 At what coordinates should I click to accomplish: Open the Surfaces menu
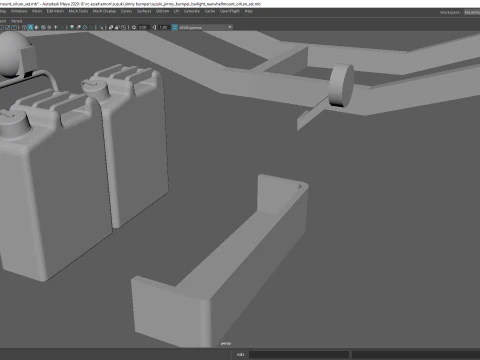click(x=144, y=11)
